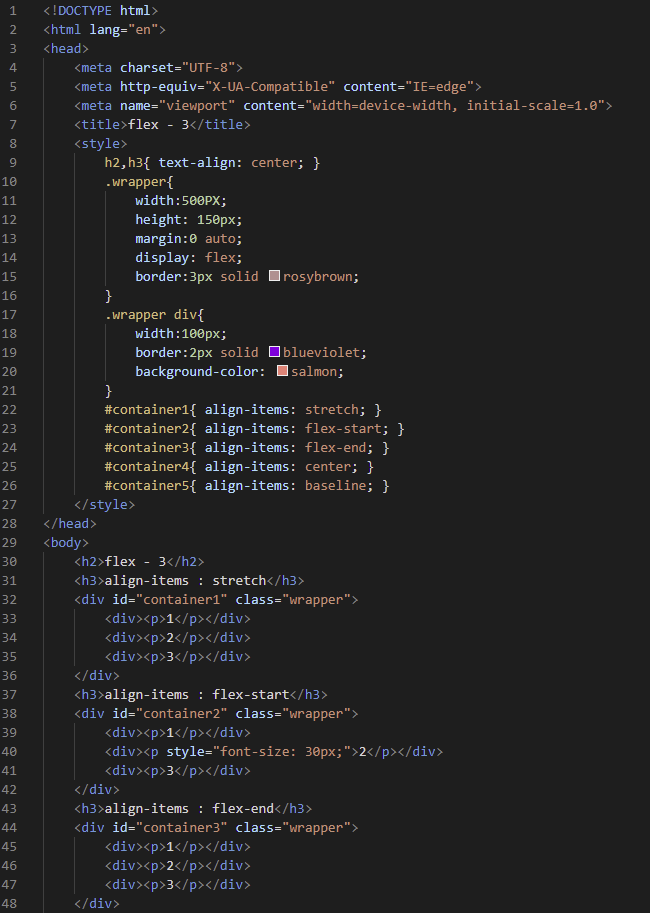650x913 pixels.
Task: Click the #container4 selector
Action: click(147, 466)
